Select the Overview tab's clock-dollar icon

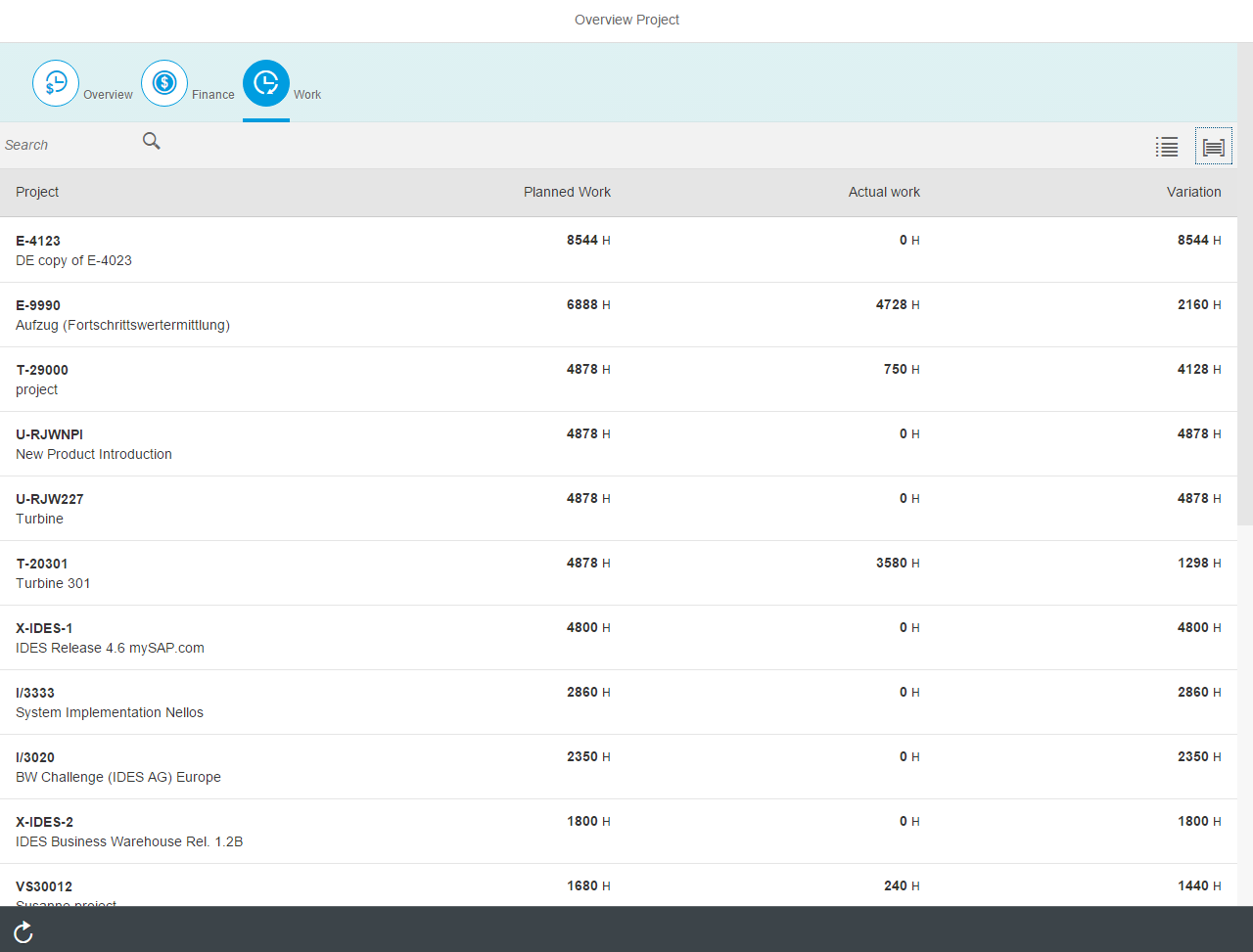[x=56, y=82]
